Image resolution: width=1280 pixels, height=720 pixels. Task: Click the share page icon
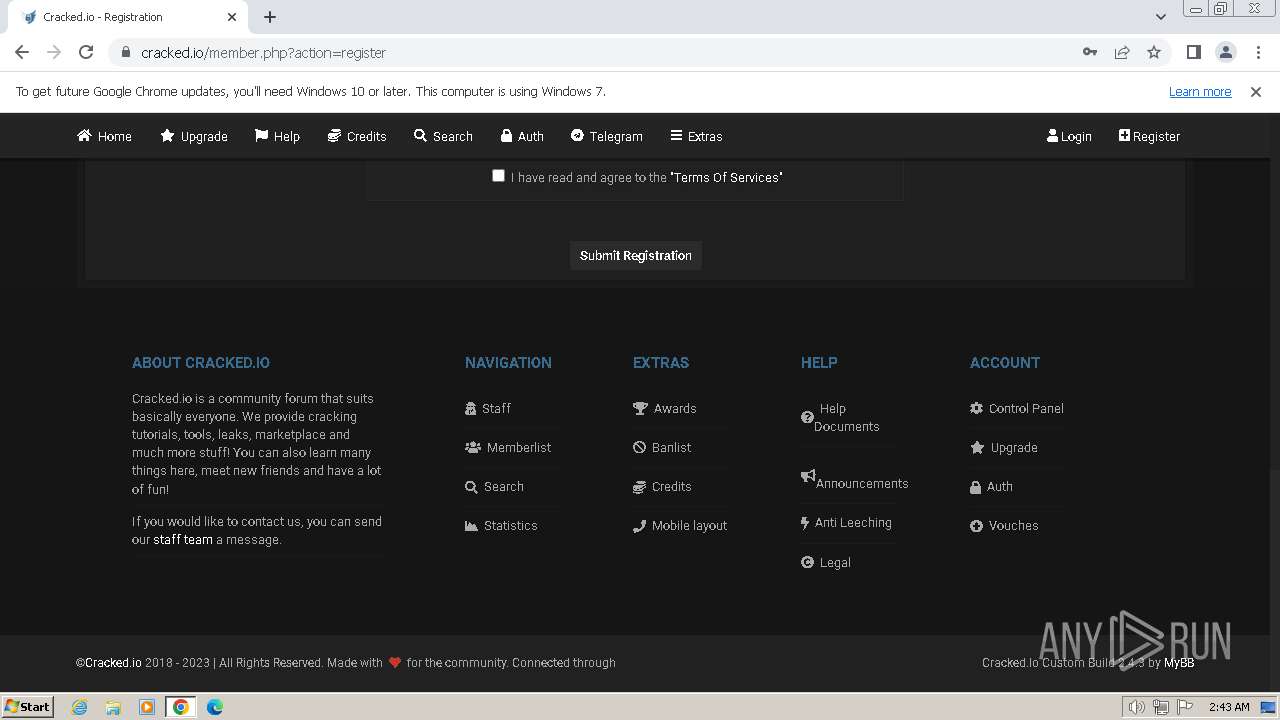pos(1122,52)
